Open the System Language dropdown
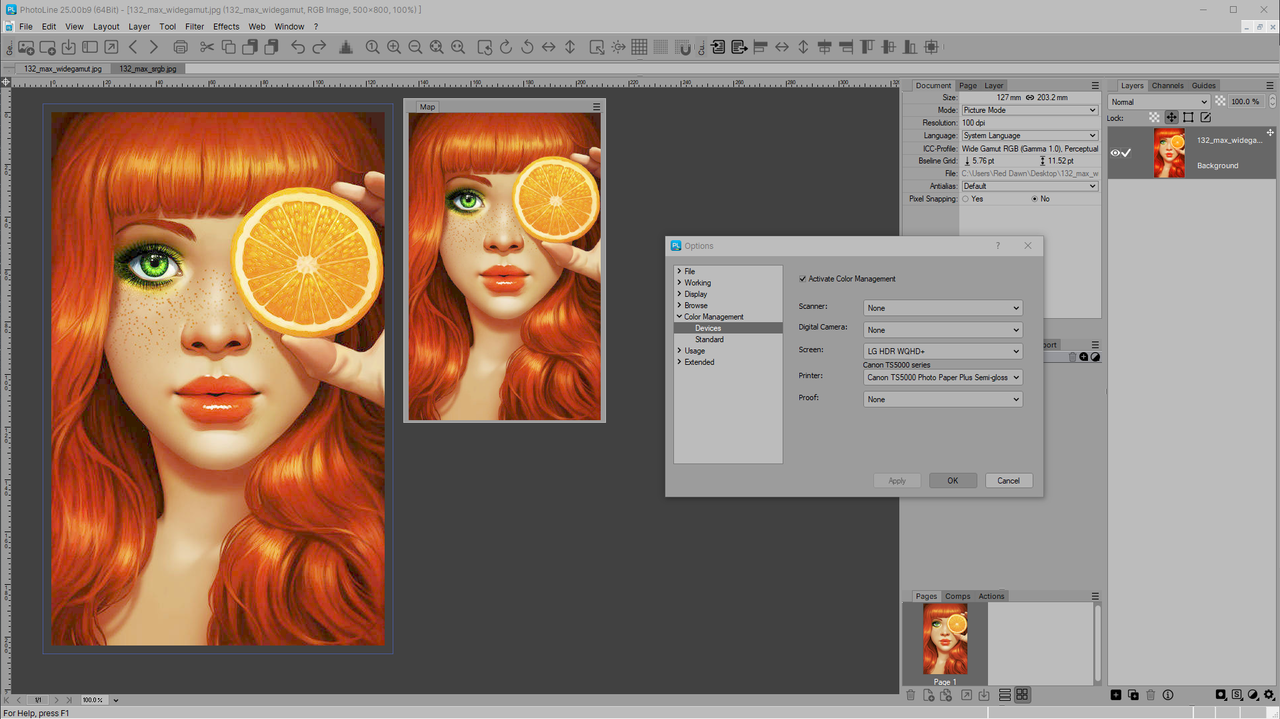 click(1029, 135)
